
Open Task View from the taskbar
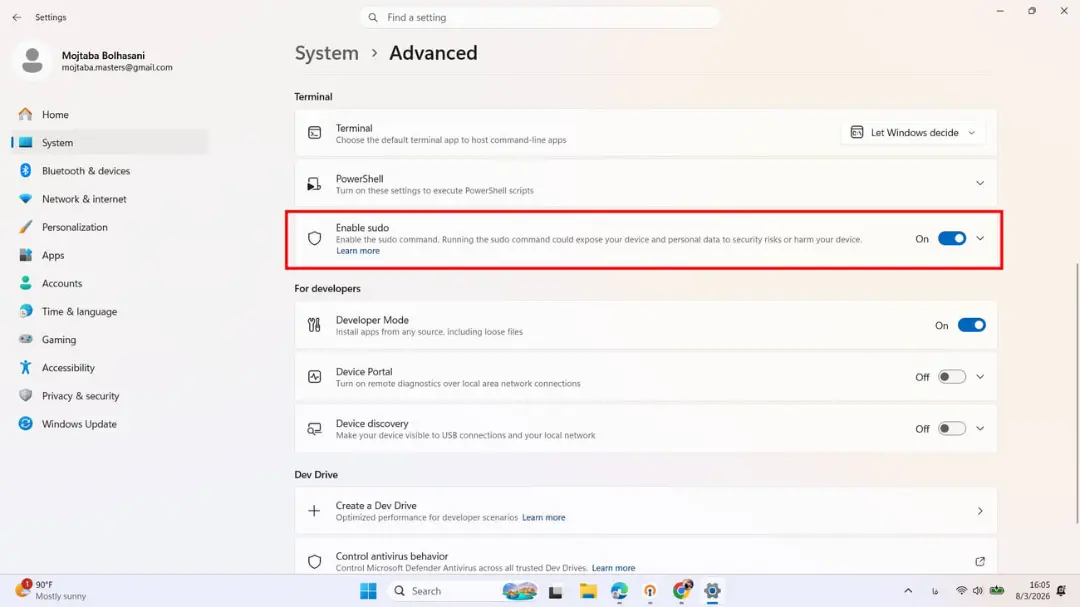pyautogui.click(x=555, y=591)
